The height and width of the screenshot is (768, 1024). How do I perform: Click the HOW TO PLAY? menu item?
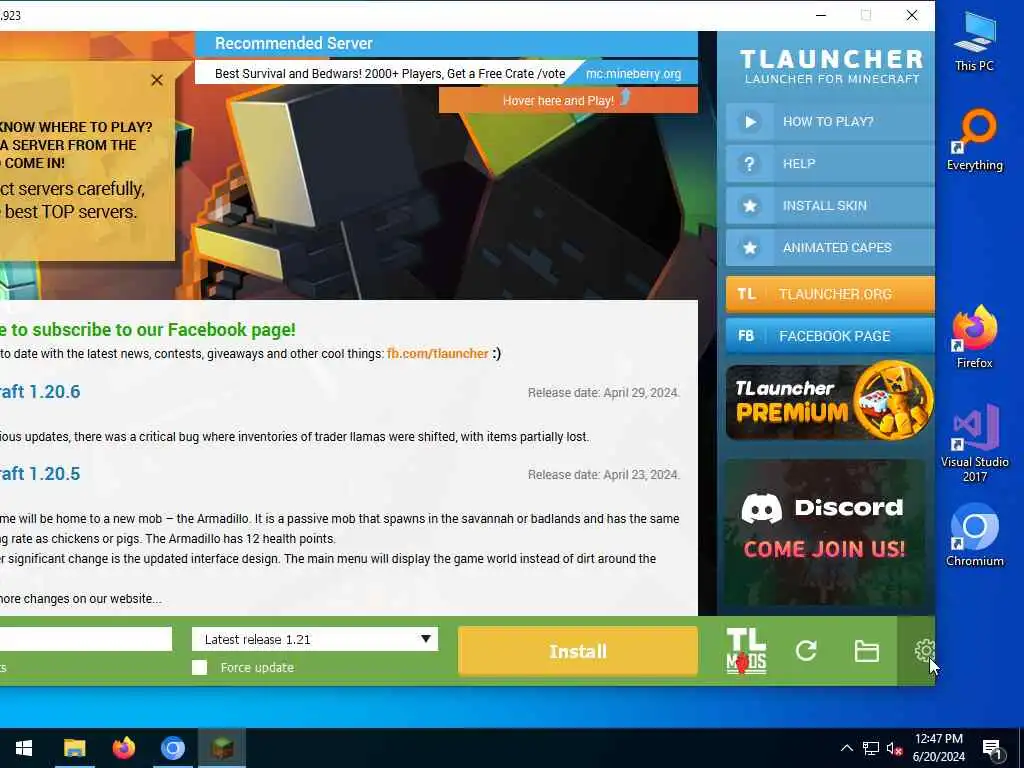coord(830,121)
